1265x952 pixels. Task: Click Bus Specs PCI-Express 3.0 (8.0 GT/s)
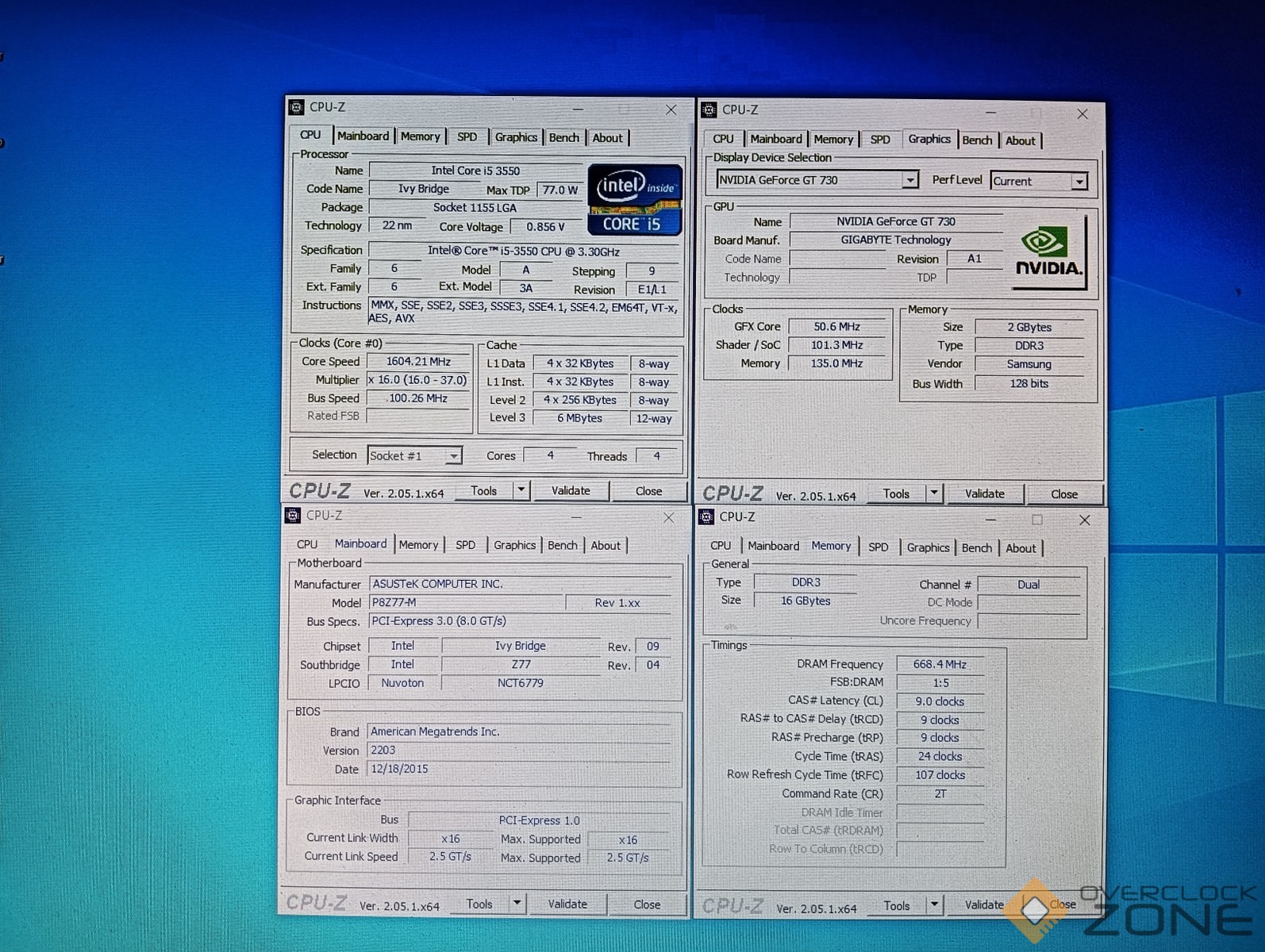coord(521,621)
